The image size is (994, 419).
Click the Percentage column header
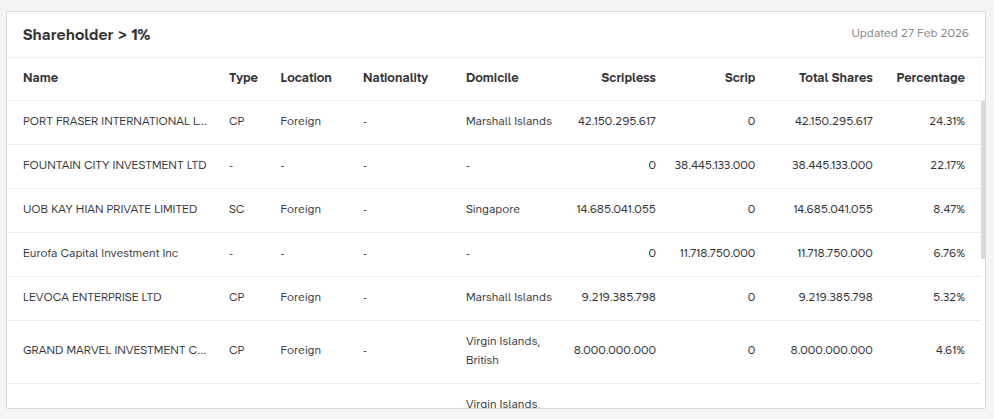click(x=930, y=78)
